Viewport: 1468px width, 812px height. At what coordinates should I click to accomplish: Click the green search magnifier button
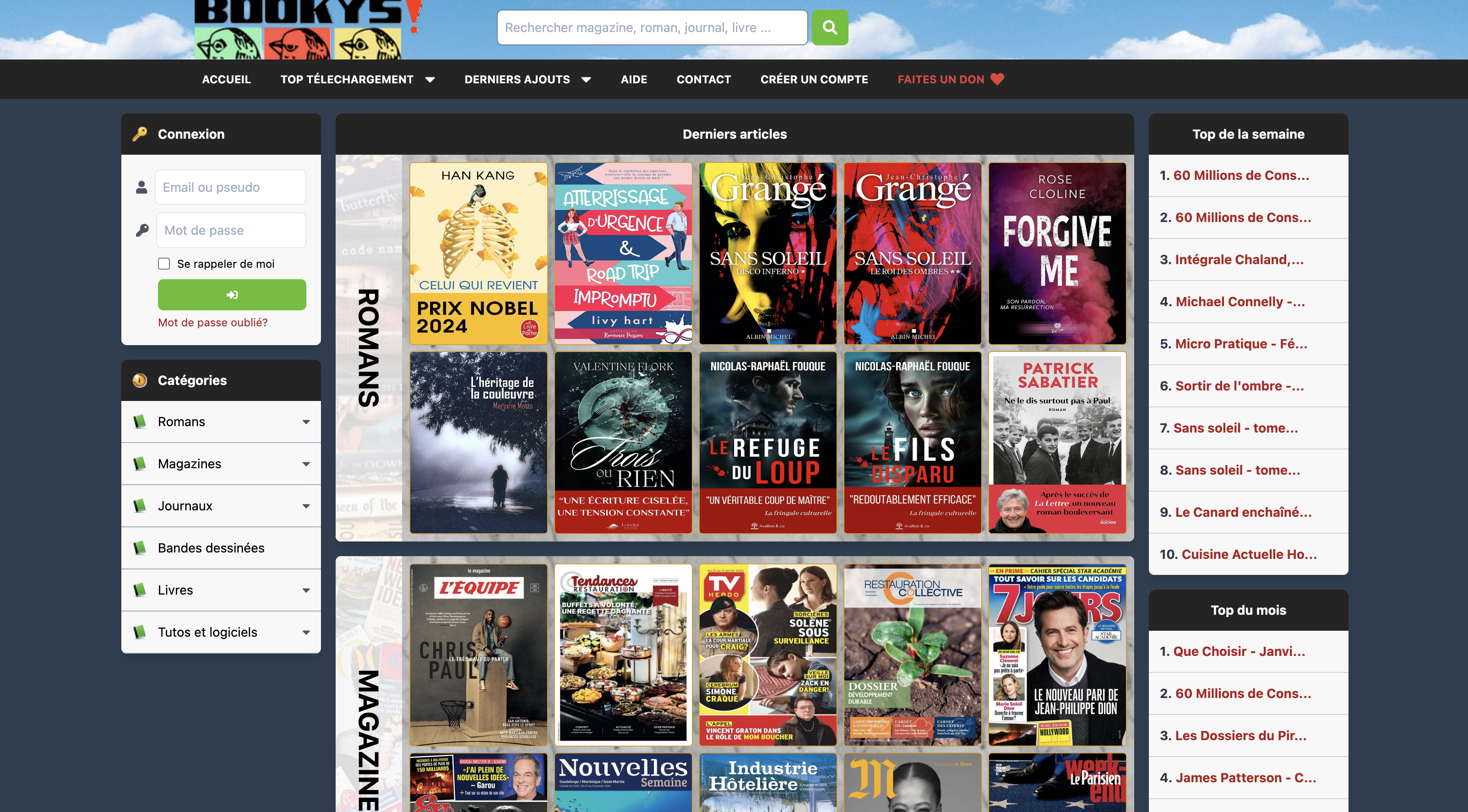(830, 27)
